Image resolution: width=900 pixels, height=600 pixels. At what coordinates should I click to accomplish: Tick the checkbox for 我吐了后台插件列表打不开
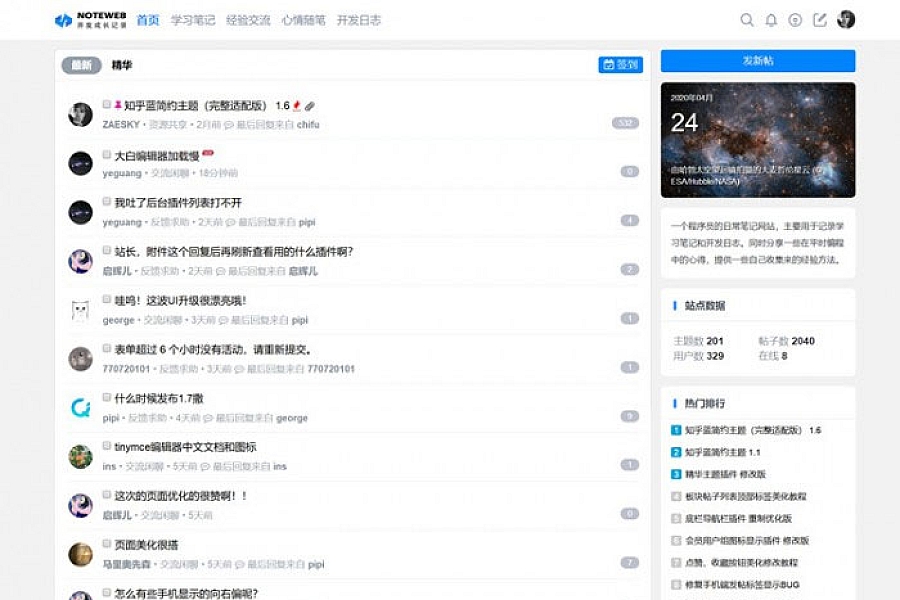[107, 201]
